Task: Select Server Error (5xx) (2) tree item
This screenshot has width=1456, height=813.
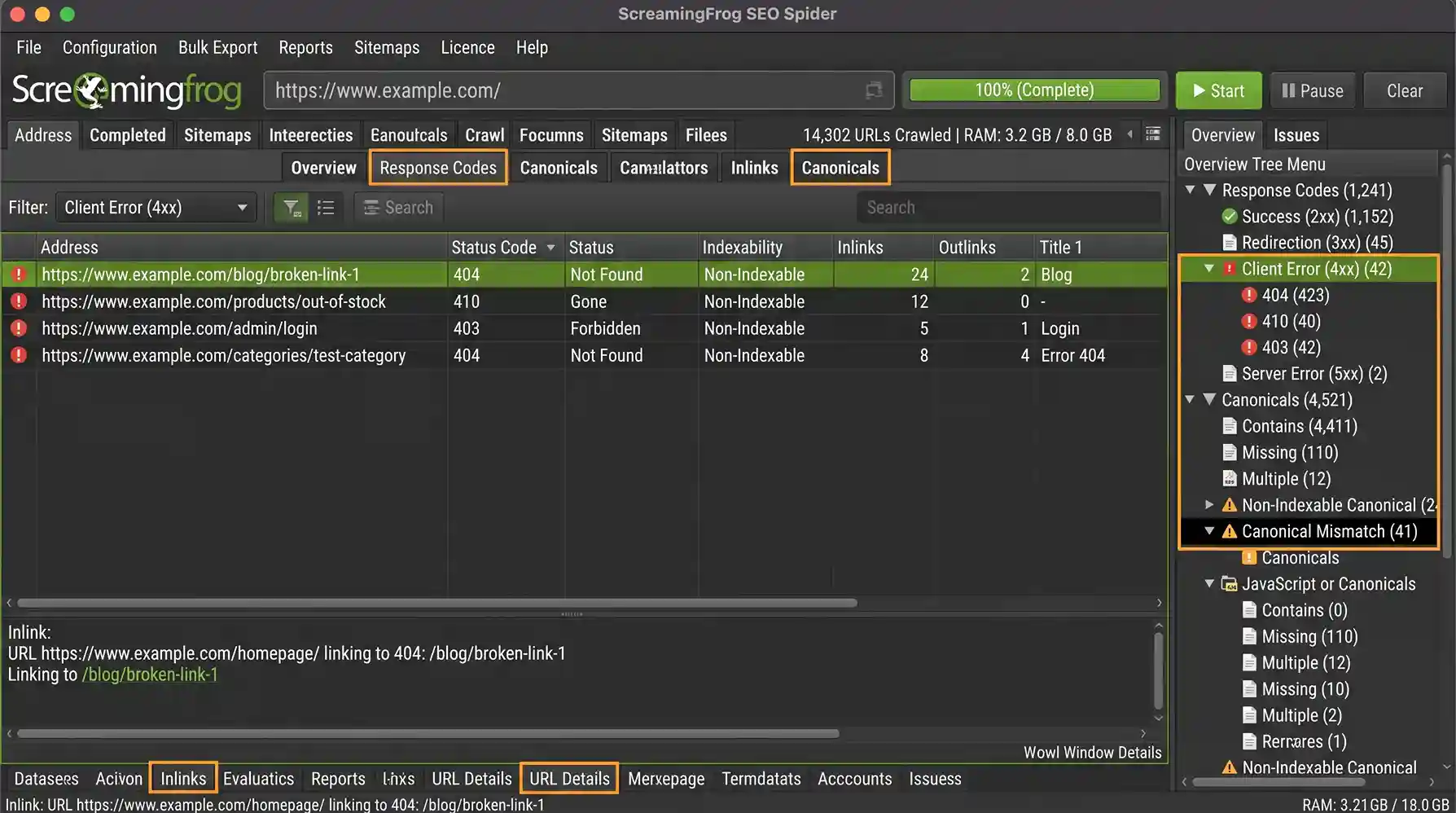Action: pyautogui.click(x=1314, y=374)
